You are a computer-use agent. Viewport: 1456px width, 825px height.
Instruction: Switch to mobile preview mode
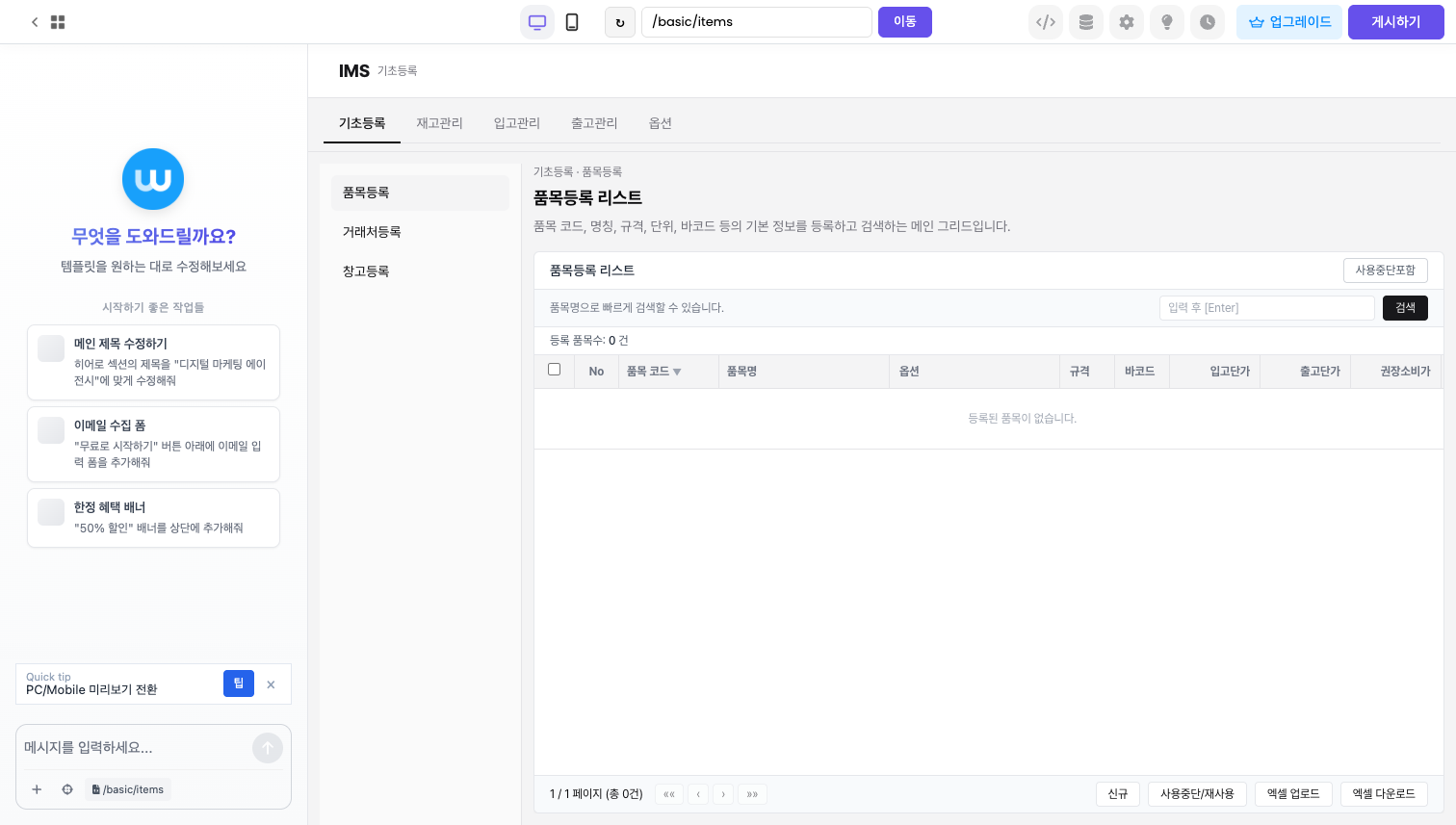coord(572,21)
